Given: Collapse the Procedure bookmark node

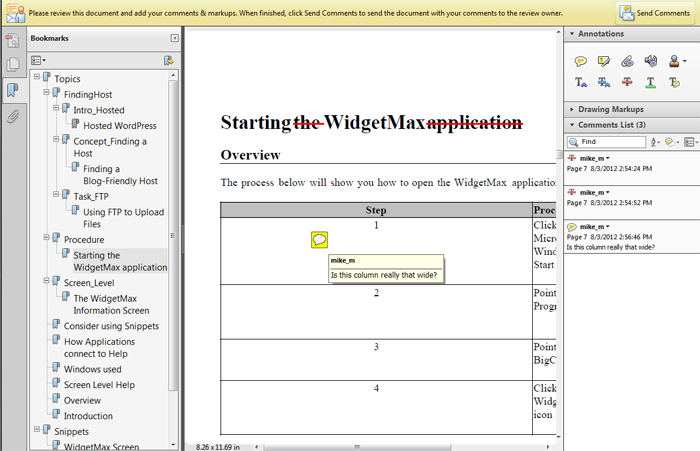Looking at the screenshot, I should coord(46,238).
